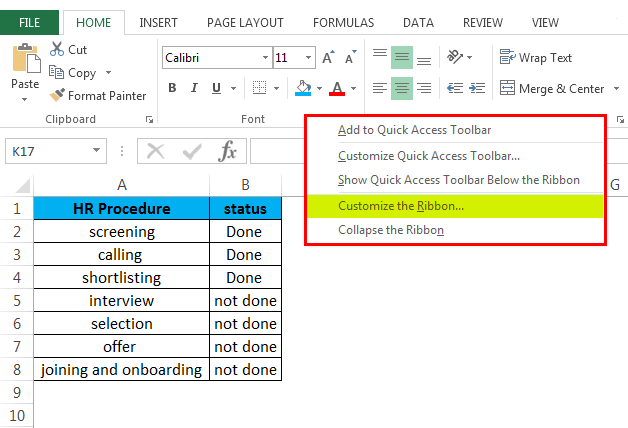The width and height of the screenshot is (628, 428).
Task: Click the Copy icon
Action: point(56,72)
